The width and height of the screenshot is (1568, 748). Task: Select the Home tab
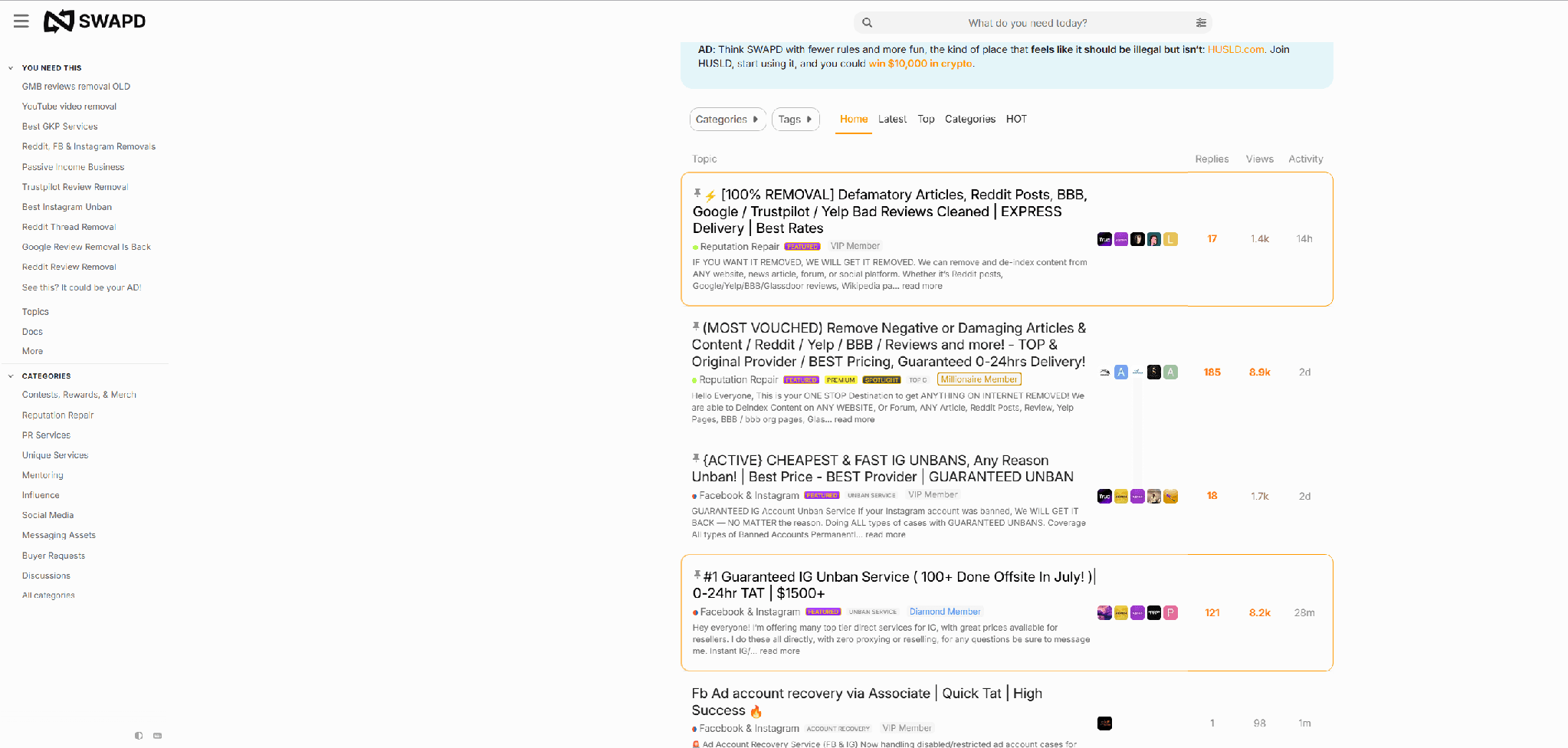854,120
